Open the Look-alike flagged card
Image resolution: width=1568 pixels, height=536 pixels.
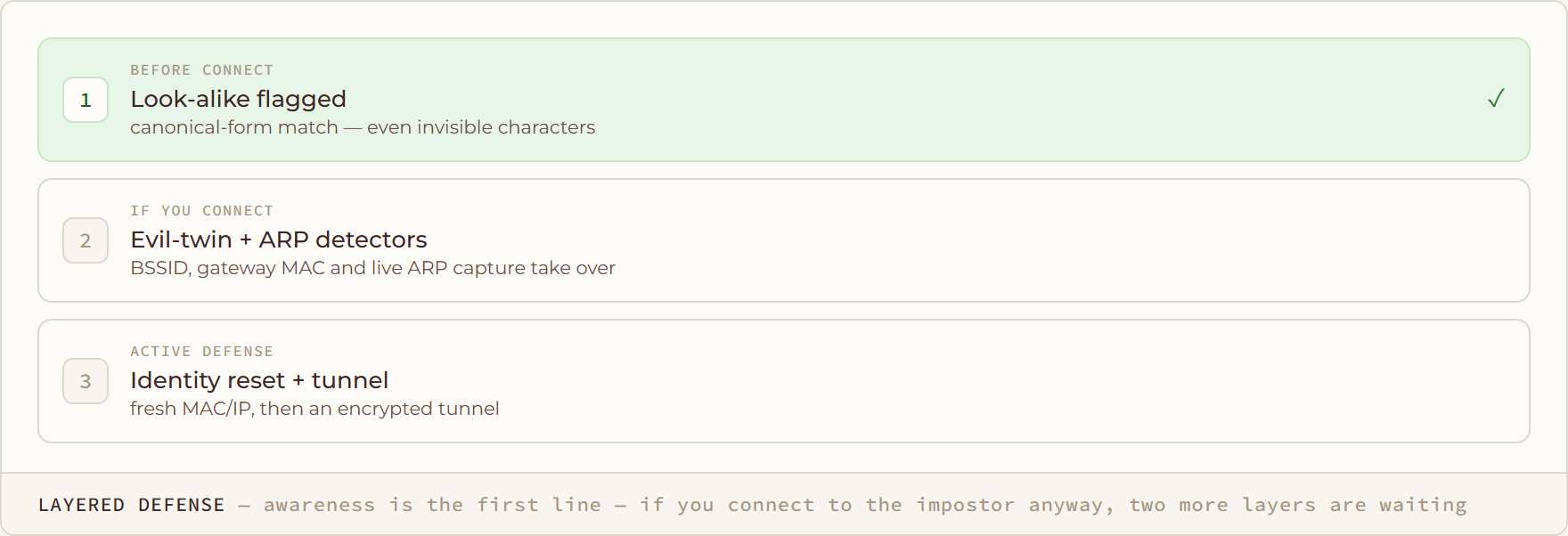(x=784, y=100)
